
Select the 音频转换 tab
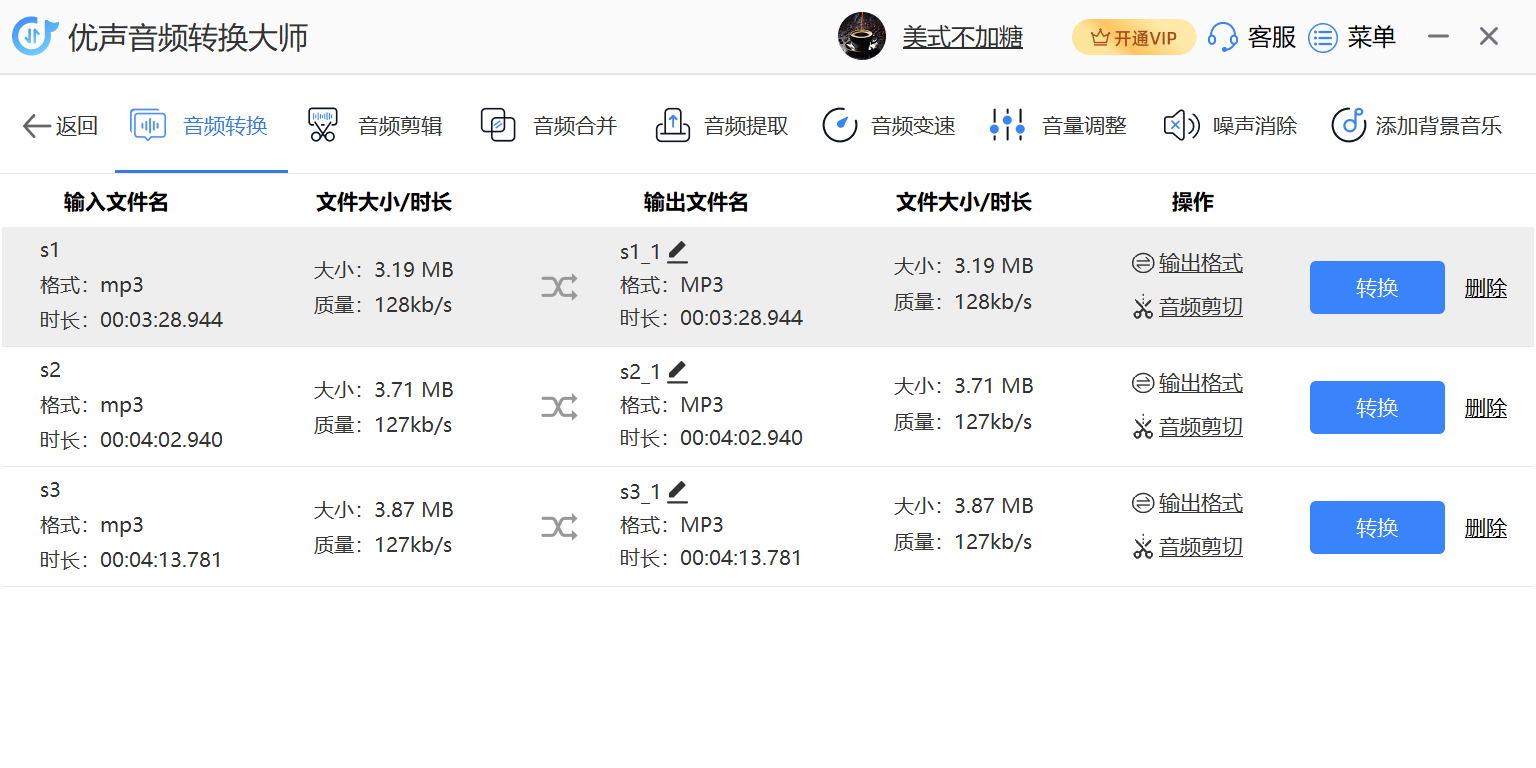pos(200,126)
